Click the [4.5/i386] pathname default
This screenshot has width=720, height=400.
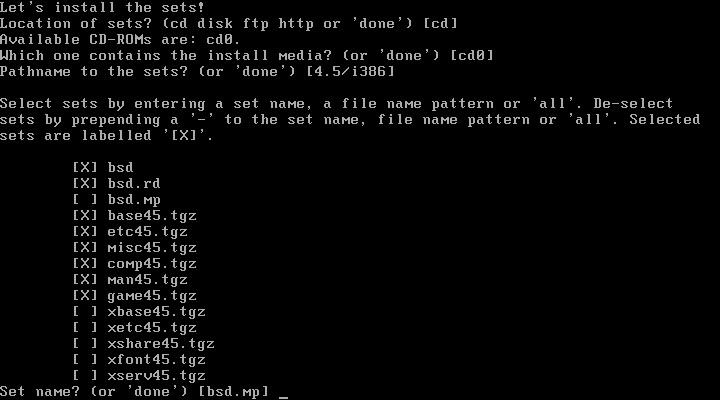coord(350,72)
